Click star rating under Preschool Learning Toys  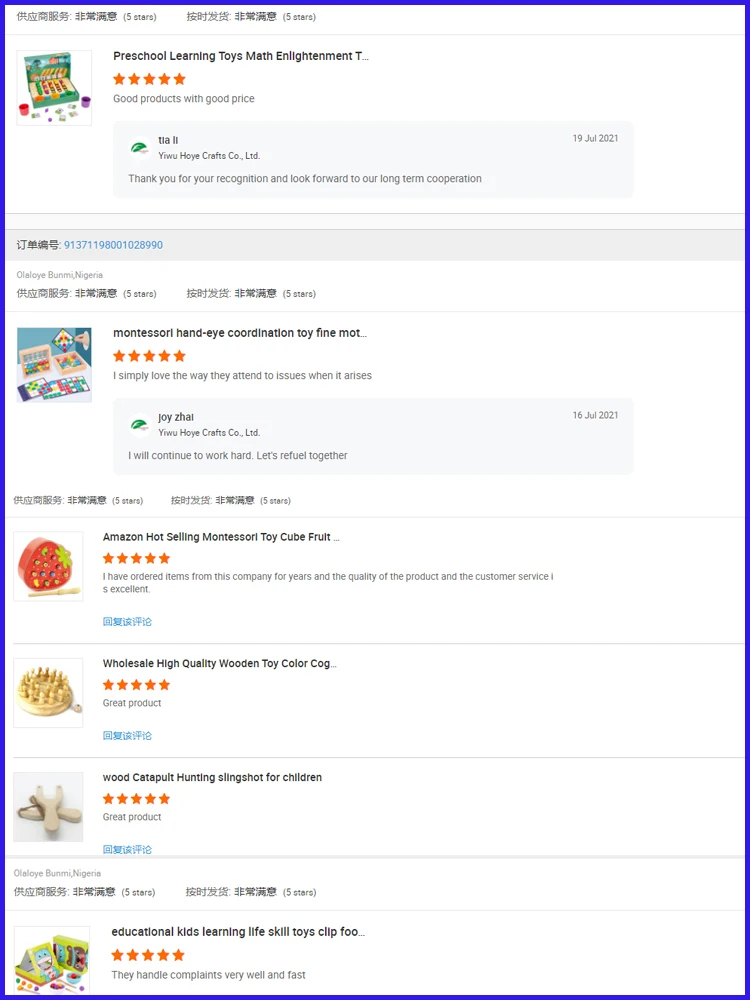click(x=149, y=79)
